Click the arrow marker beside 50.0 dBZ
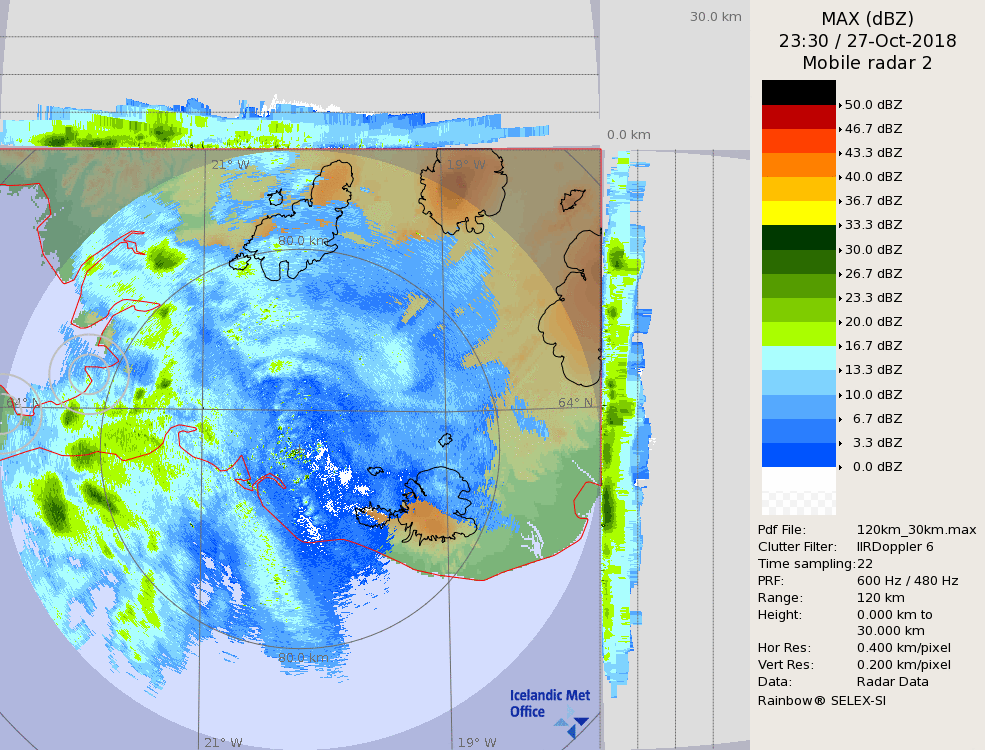Screen dimensions: 985x750 point(840,105)
